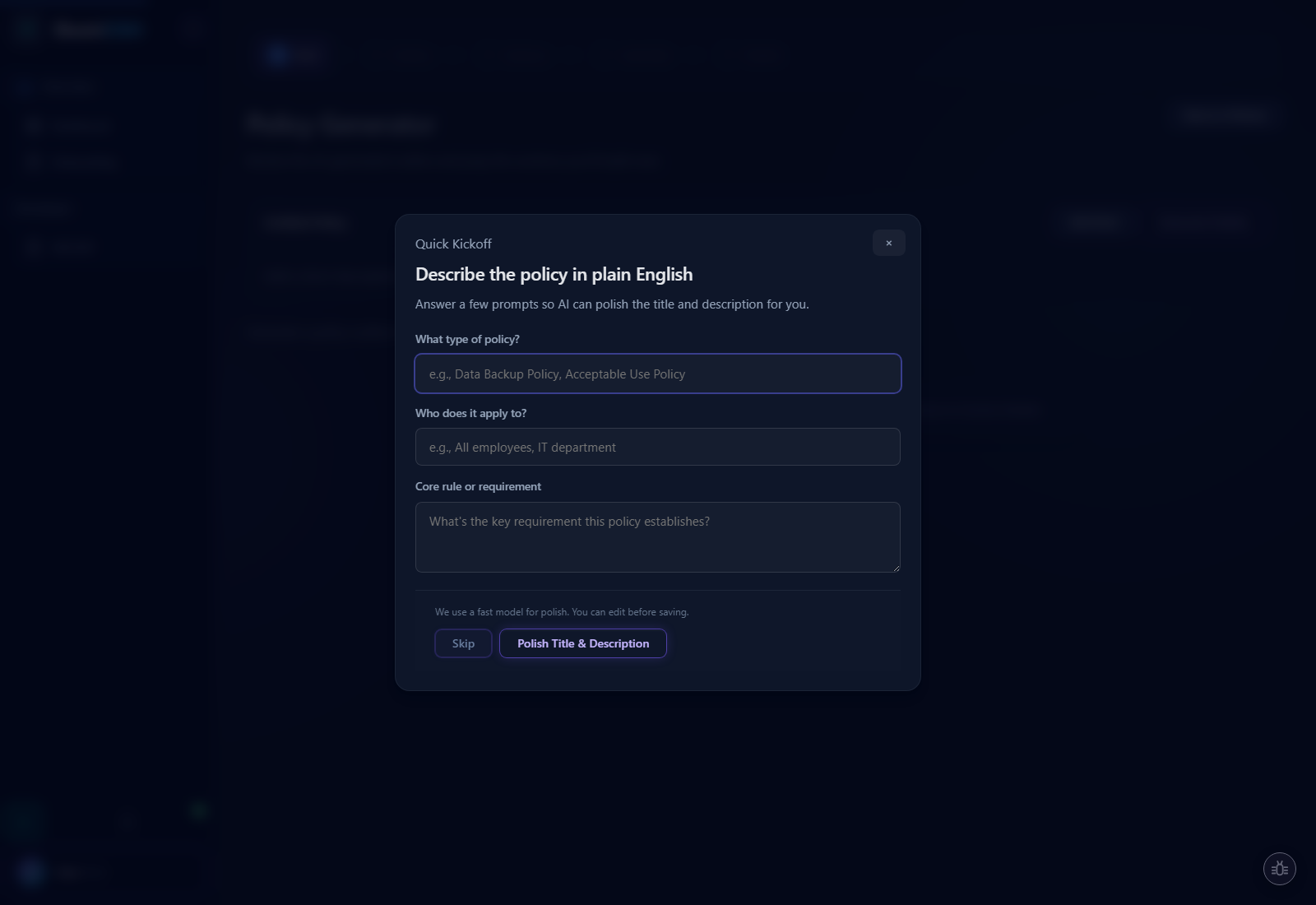Click the green status indicator in the sidebar

[x=197, y=811]
